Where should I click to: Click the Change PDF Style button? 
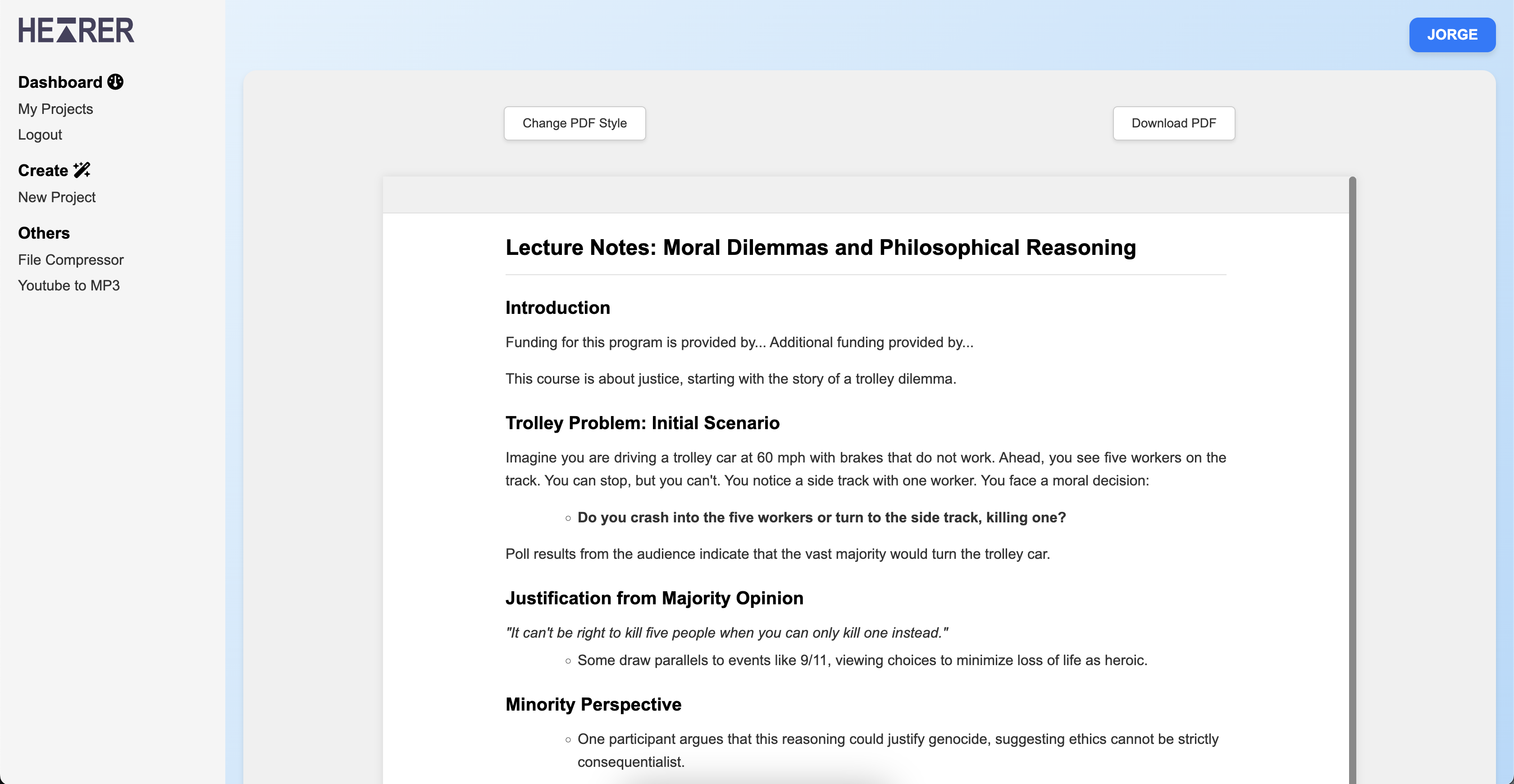coord(574,123)
